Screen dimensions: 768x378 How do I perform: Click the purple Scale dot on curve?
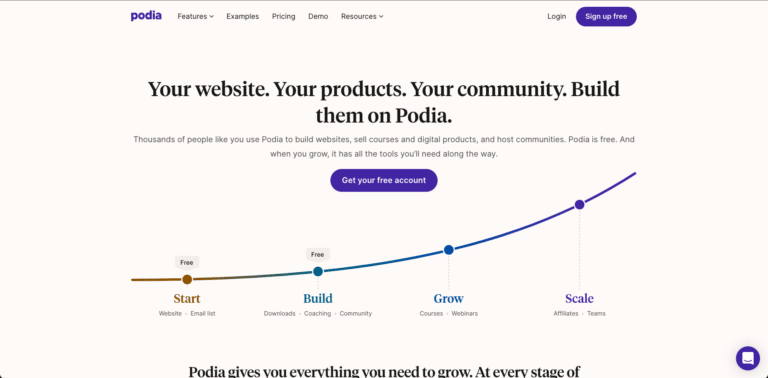(x=579, y=205)
